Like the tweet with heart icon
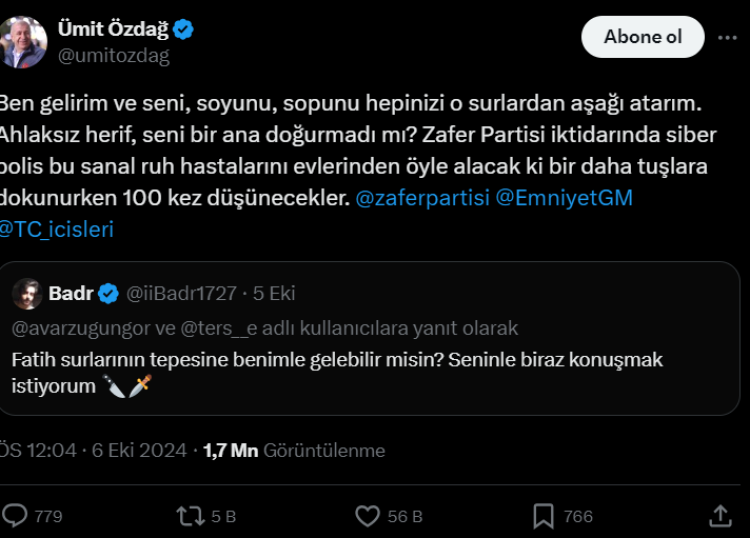Image resolution: width=750 pixels, height=538 pixels. [367, 515]
